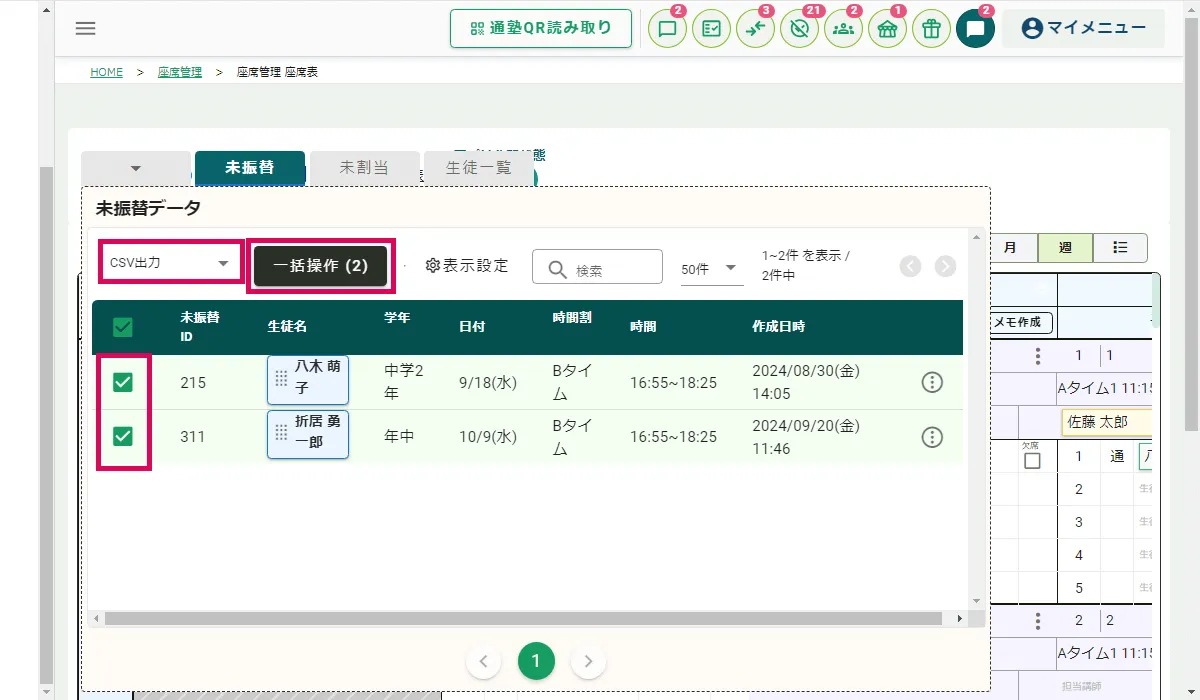Click the 10/9(水) date cell
1200x700 pixels.
[488, 436]
